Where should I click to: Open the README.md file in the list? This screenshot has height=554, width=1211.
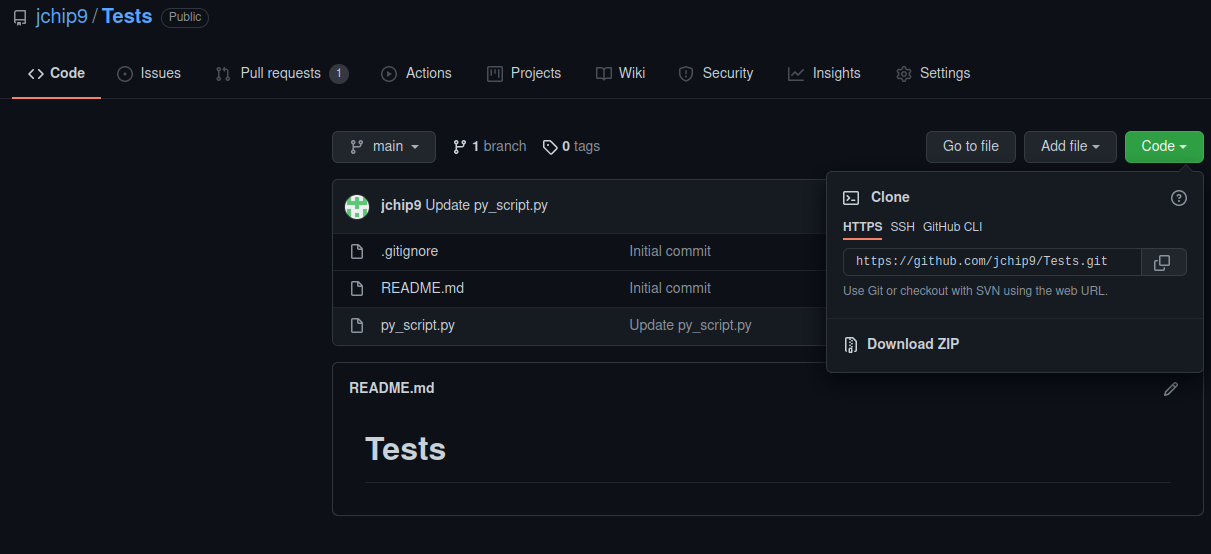click(x=422, y=288)
